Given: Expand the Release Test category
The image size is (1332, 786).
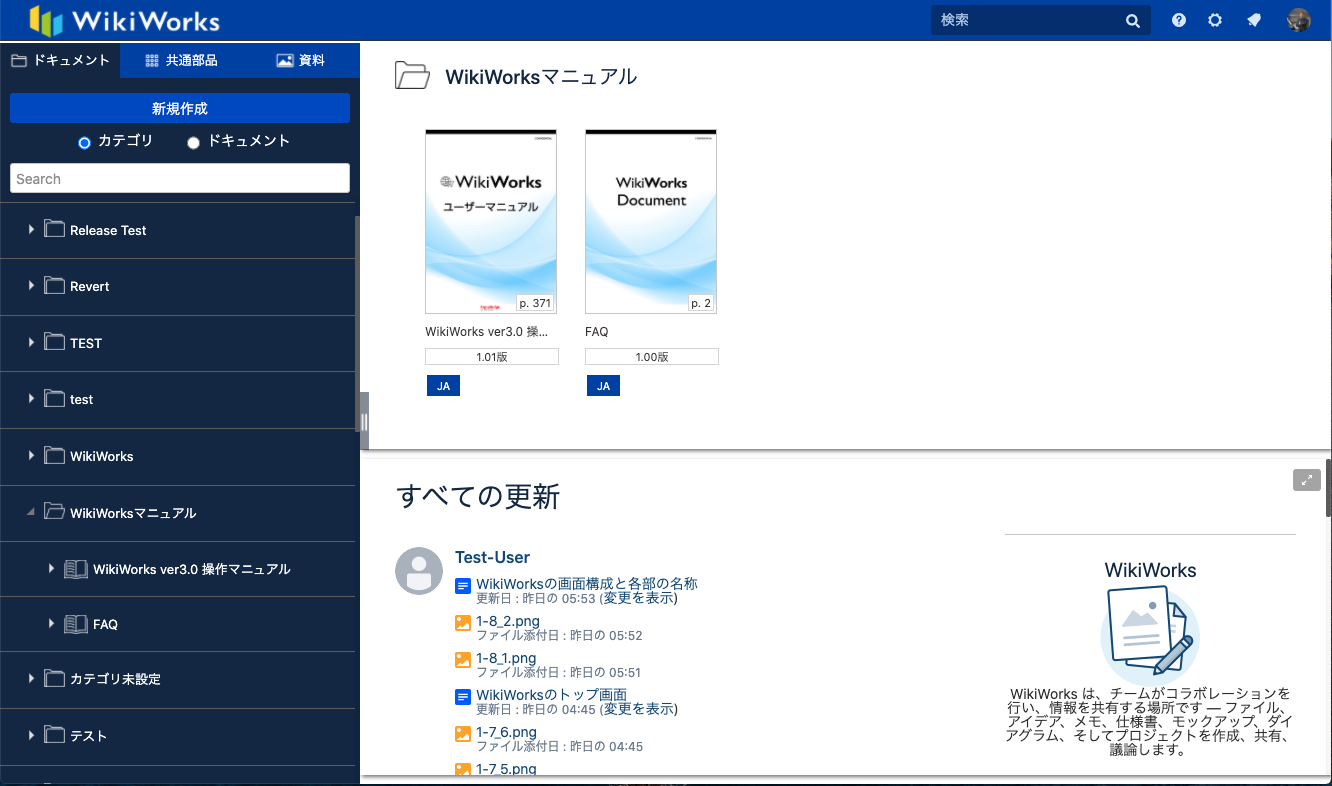Looking at the screenshot, I should [29, 229].
